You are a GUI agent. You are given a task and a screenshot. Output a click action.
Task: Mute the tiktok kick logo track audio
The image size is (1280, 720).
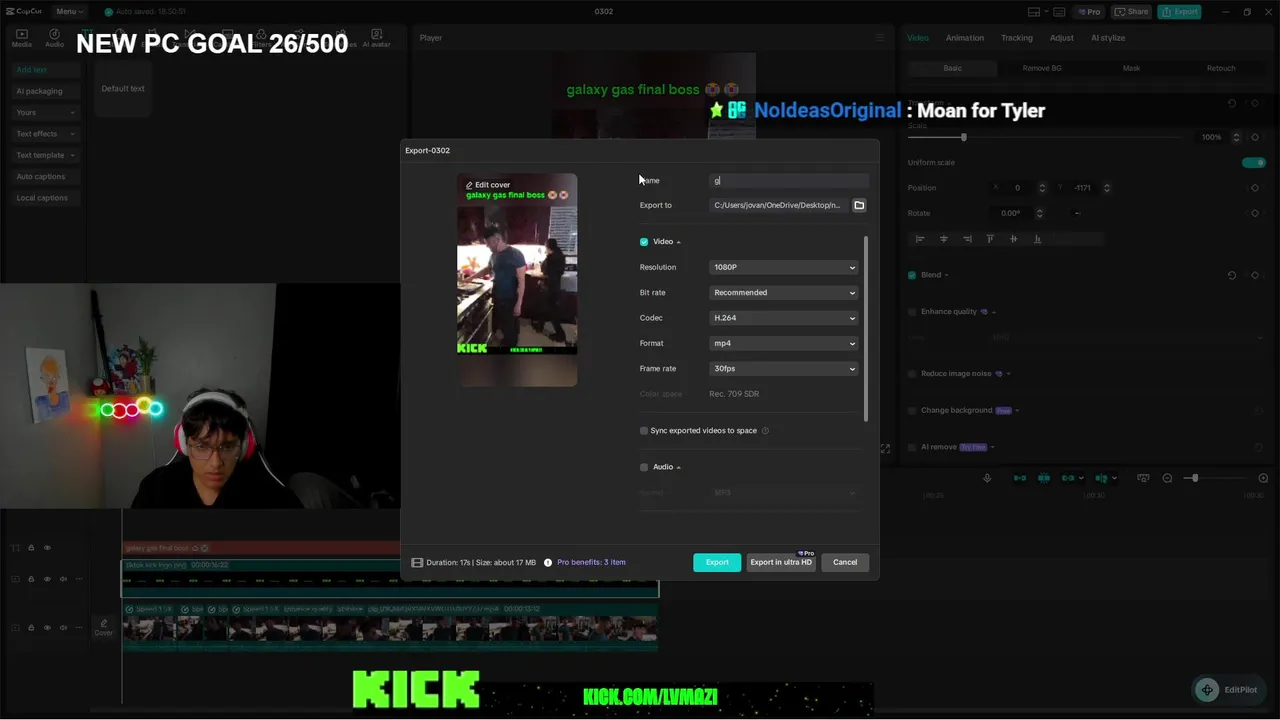[63, 579]
